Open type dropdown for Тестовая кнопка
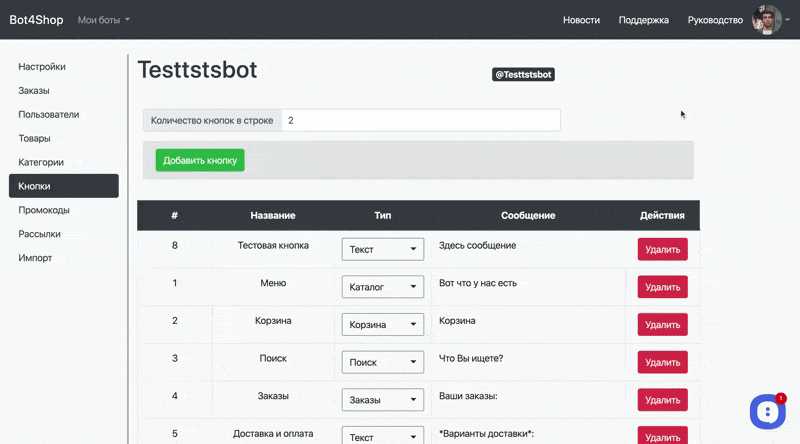Image resolution: width=800 pixels, height=444 pixels. [383, 249]
